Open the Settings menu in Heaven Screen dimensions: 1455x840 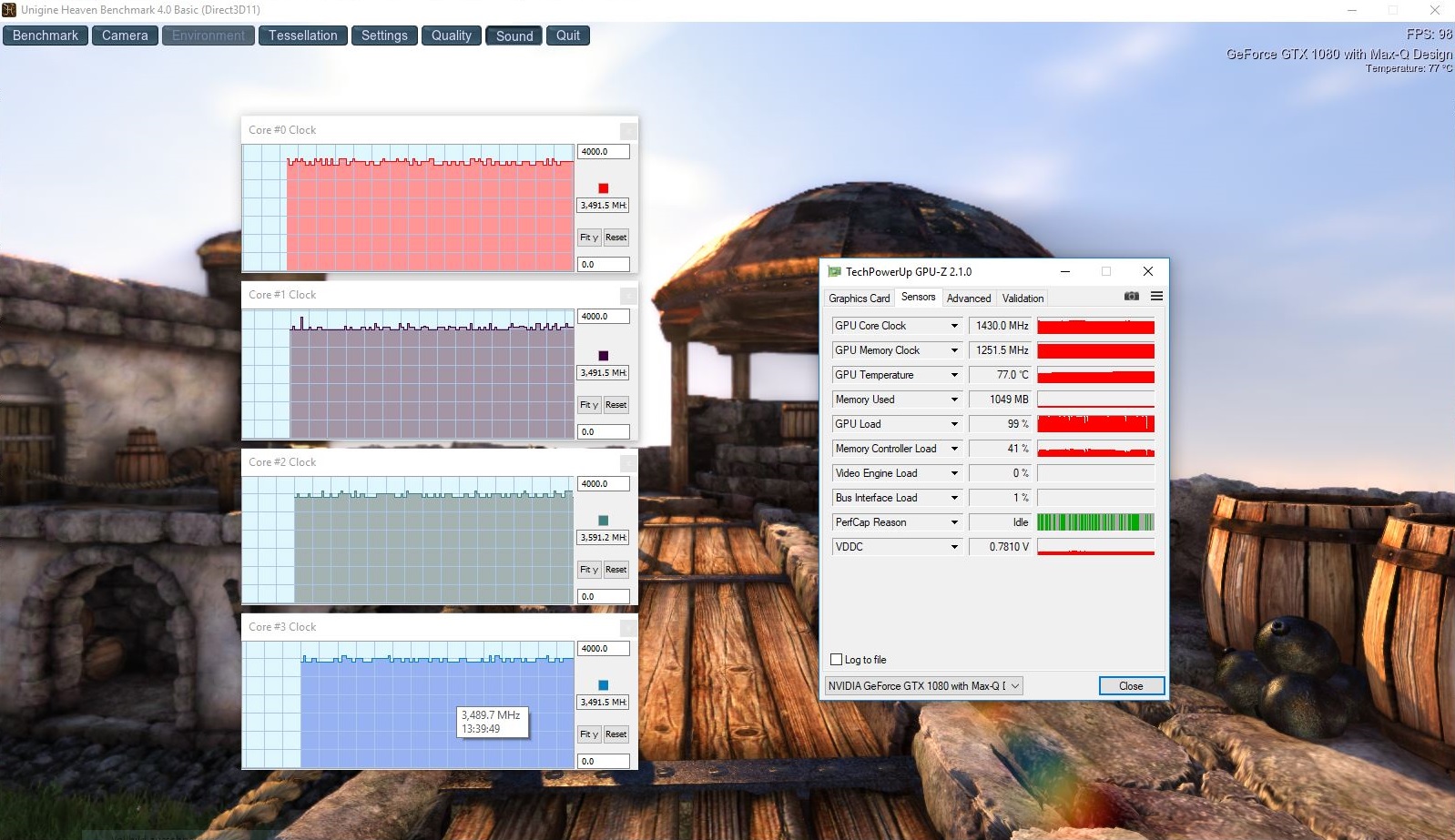tap(384, 35)
